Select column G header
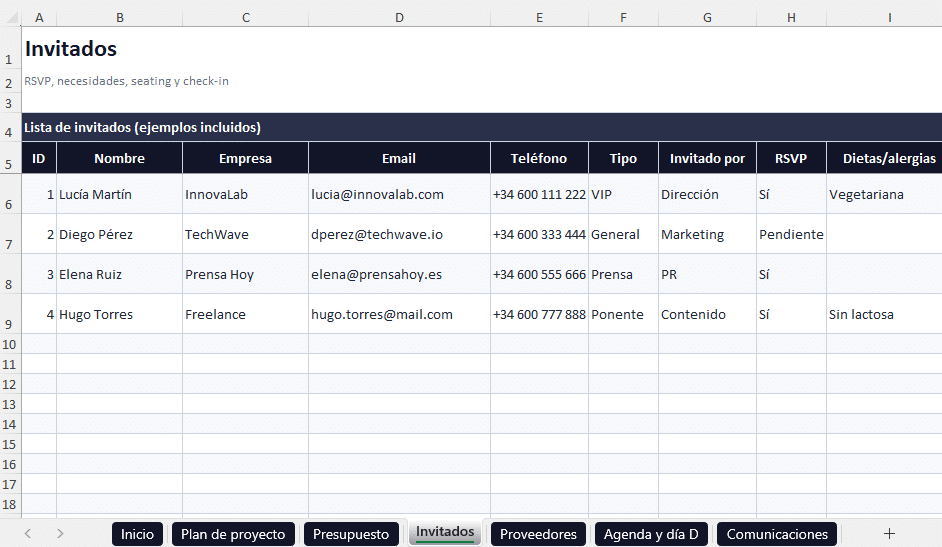Viewport: 942px width, 547px height. pyautogui.click(x=708, y=18)
